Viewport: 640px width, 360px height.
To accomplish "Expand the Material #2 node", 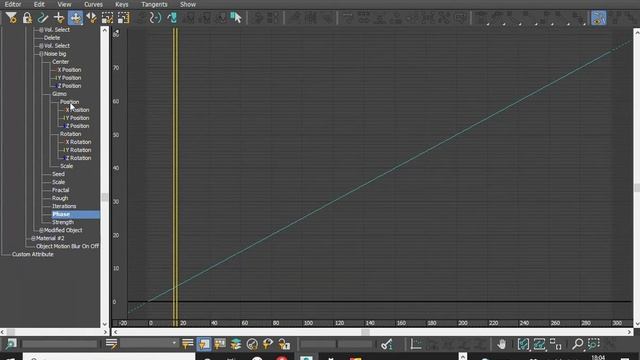I will [x=33, y=238].
